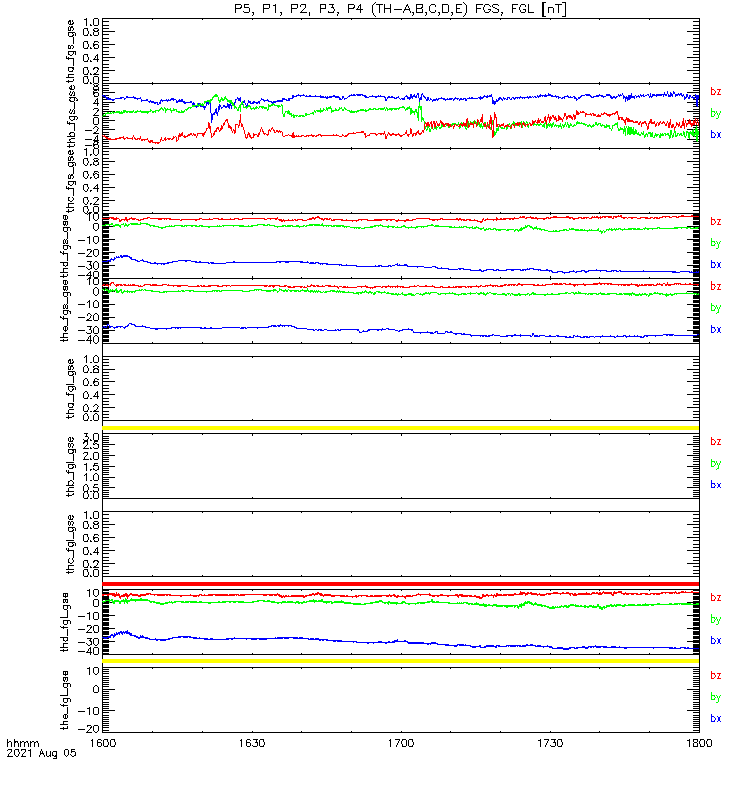Select the the_fgs_gse axis label

[64, 311]
